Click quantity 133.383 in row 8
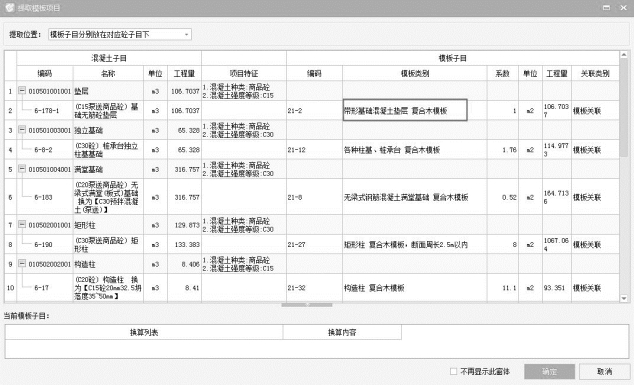634x385 pixels. point(187,244)
